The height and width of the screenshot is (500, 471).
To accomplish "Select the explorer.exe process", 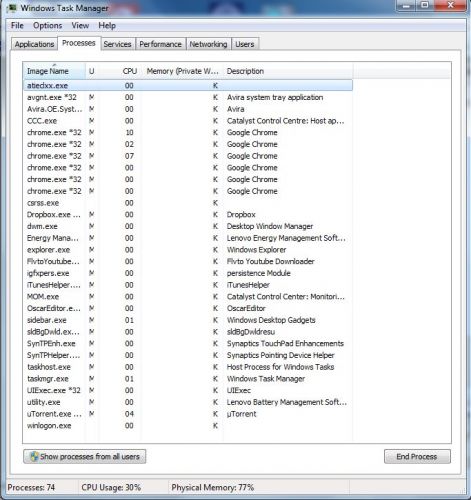I will 188,250.
